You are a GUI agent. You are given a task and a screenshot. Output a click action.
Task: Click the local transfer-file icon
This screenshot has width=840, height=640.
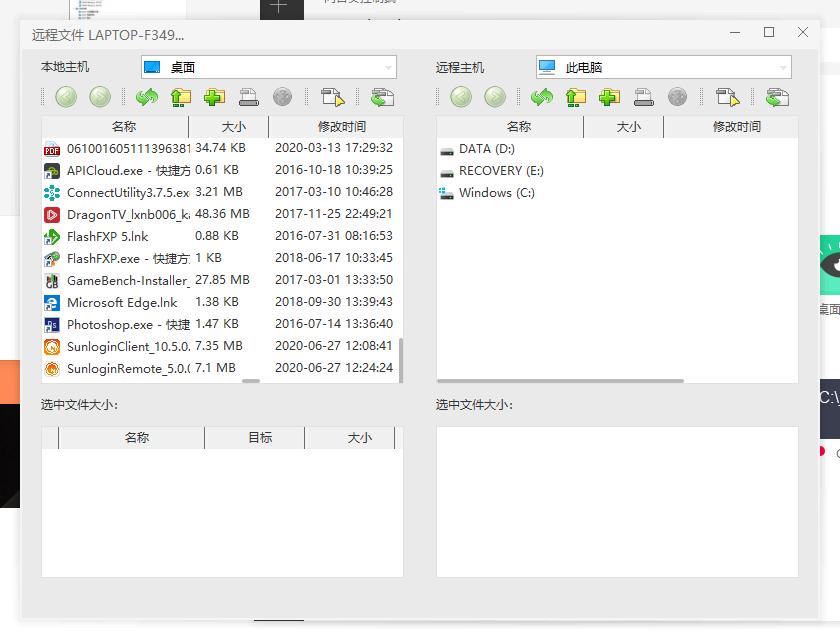click(x=333, y=97)
